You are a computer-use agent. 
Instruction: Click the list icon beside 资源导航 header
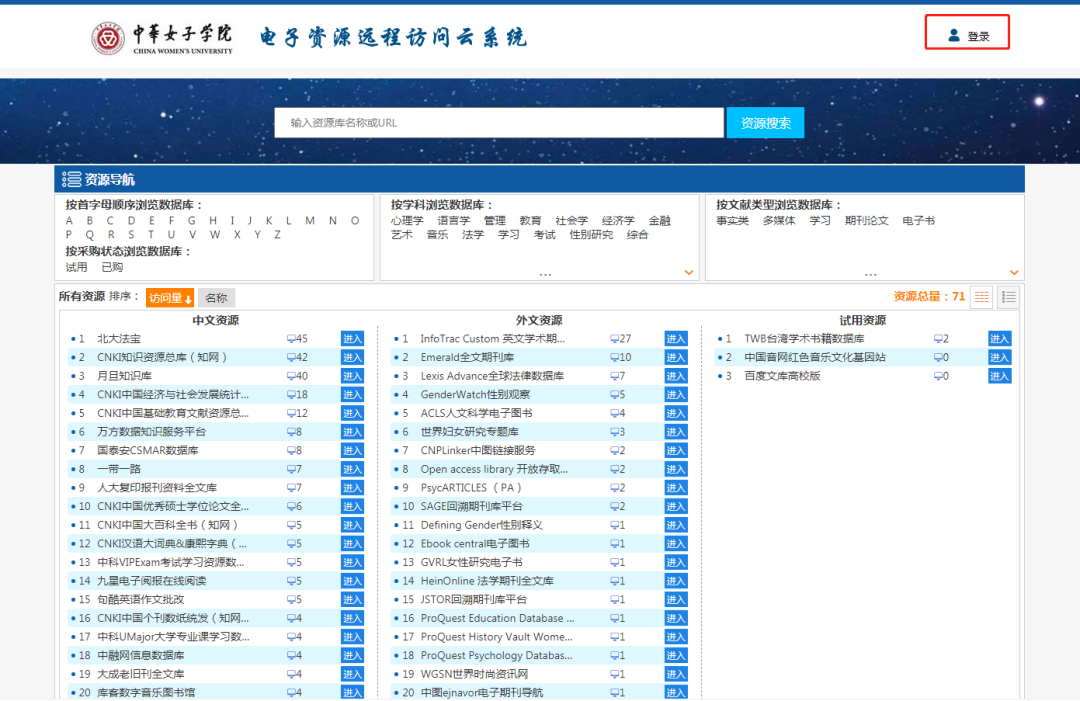point(73,177)
